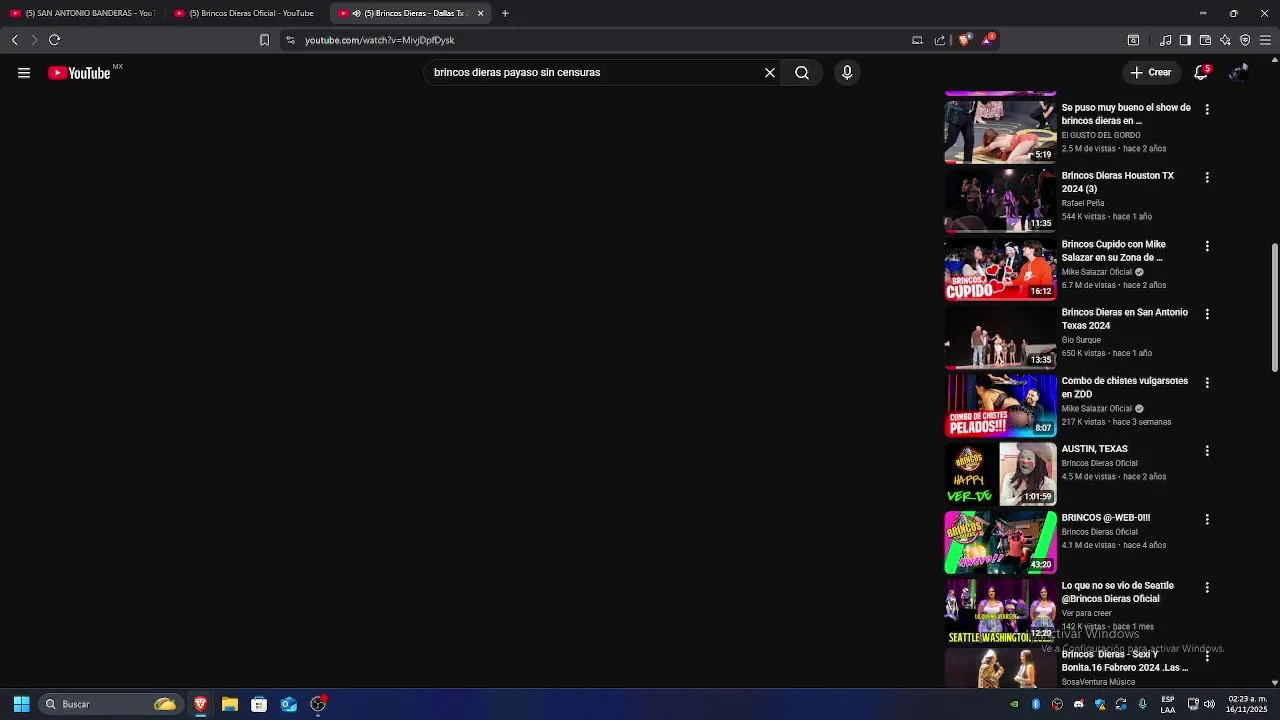
Task: Open Microsoft Store from taskbar
Action: pyautogui.click(x=259, y=704)
